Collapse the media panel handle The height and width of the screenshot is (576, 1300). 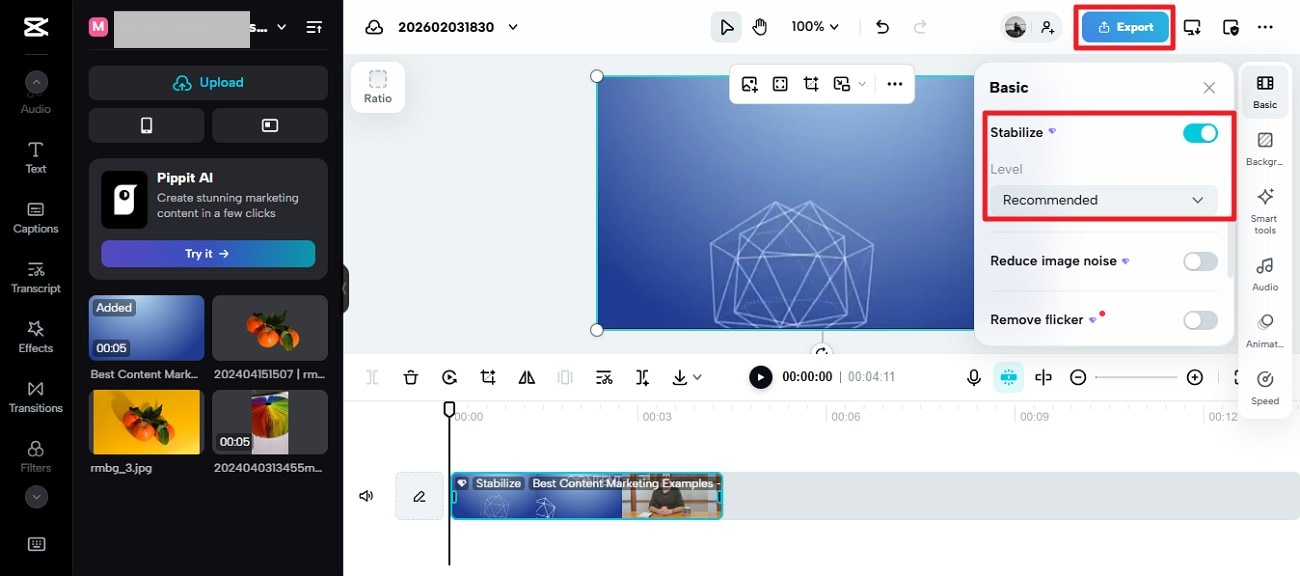coord(345,289)
